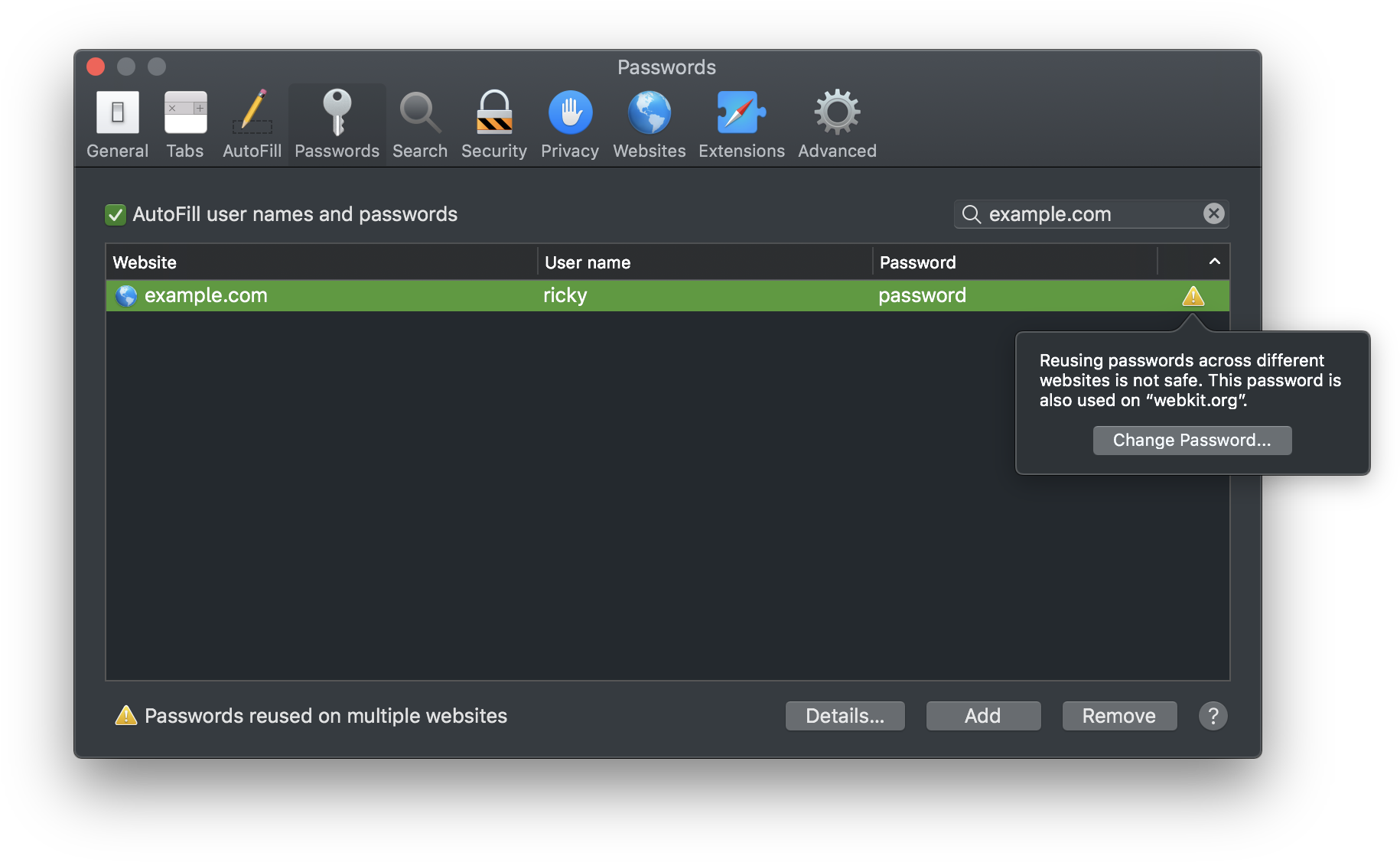Click 'Passwords reused on multiple websites' text

click(326, 716)
